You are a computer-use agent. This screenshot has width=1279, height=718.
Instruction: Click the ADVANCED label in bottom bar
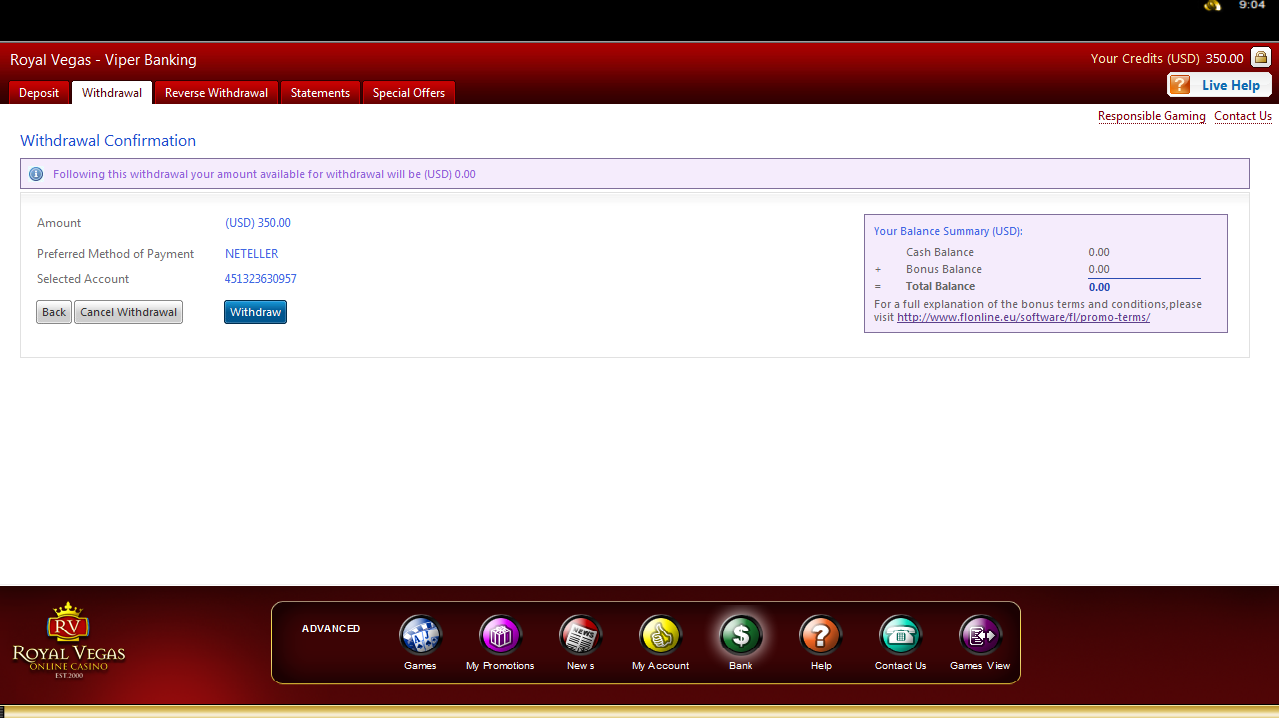click(331, 629)
